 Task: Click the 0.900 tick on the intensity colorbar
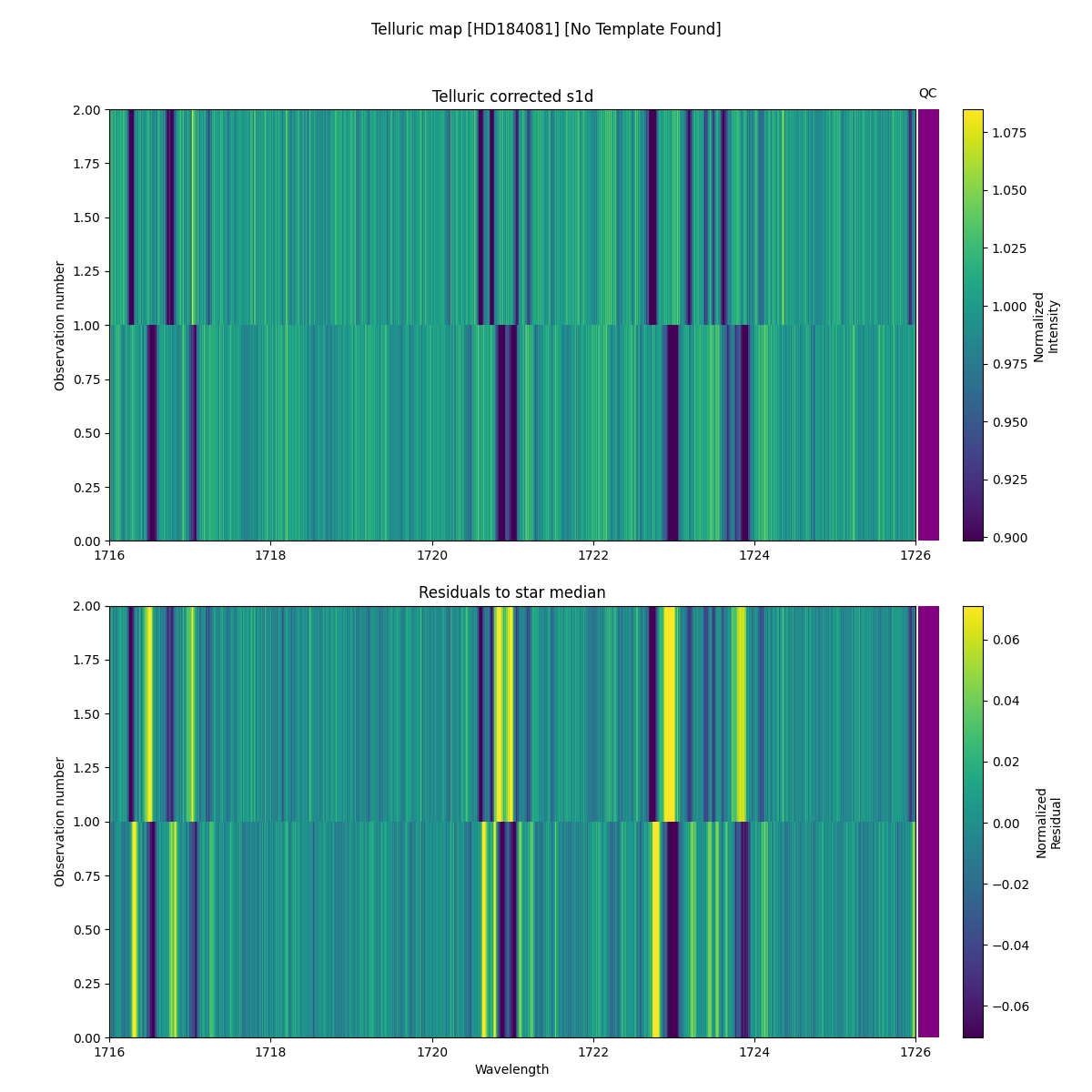(x=1011, y=538)
